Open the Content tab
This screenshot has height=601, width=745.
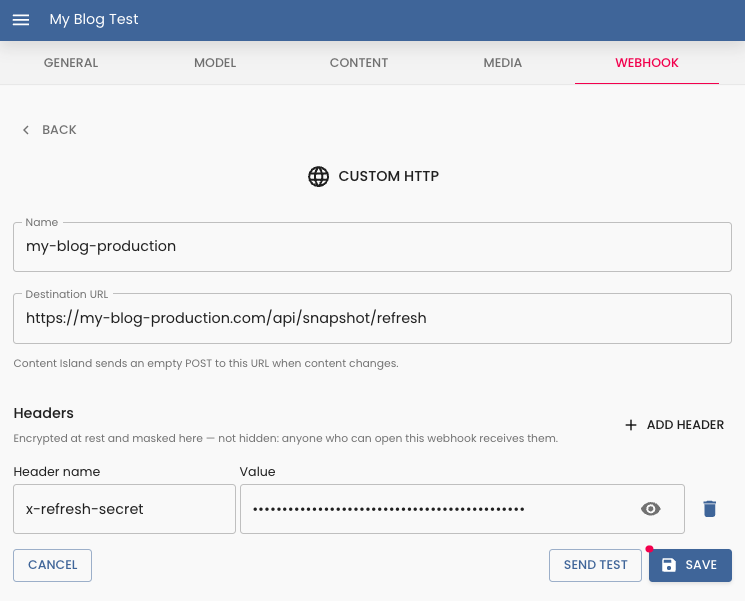point(359,63)
